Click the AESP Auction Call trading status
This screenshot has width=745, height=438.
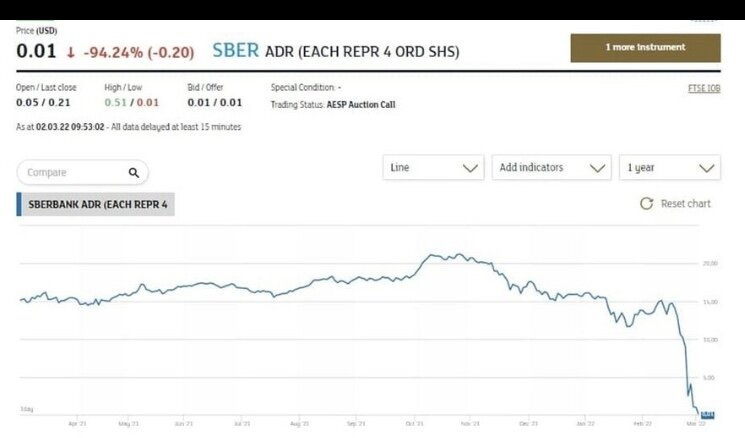tap(361, 105)
